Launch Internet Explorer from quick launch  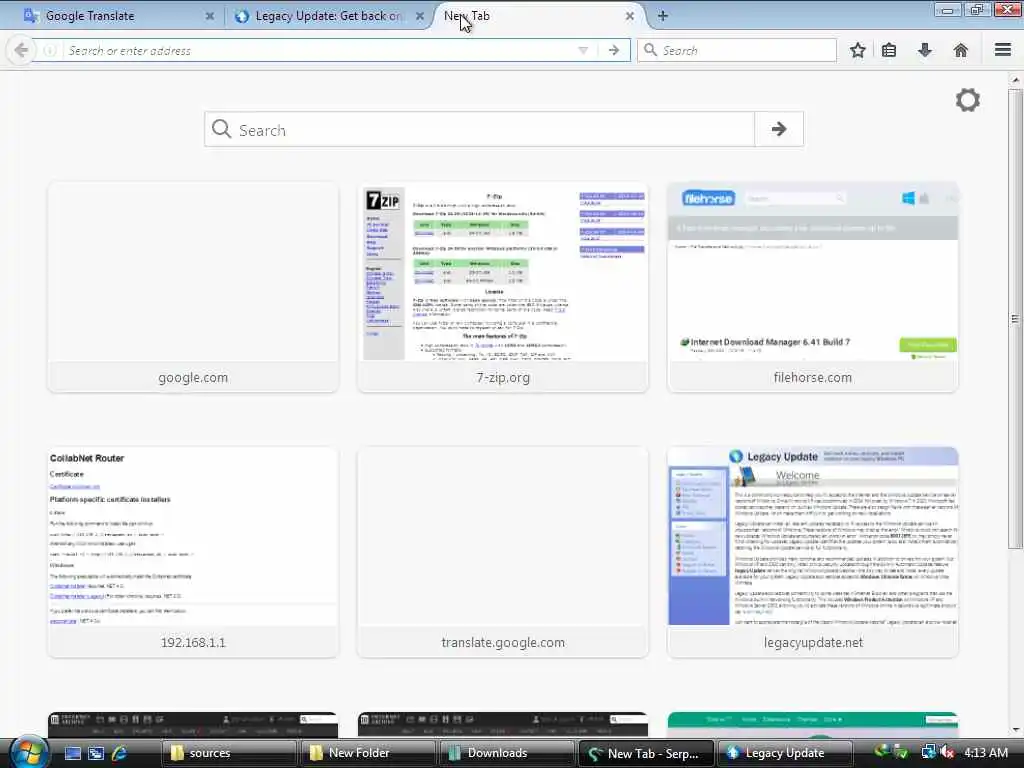coord(120,753)
